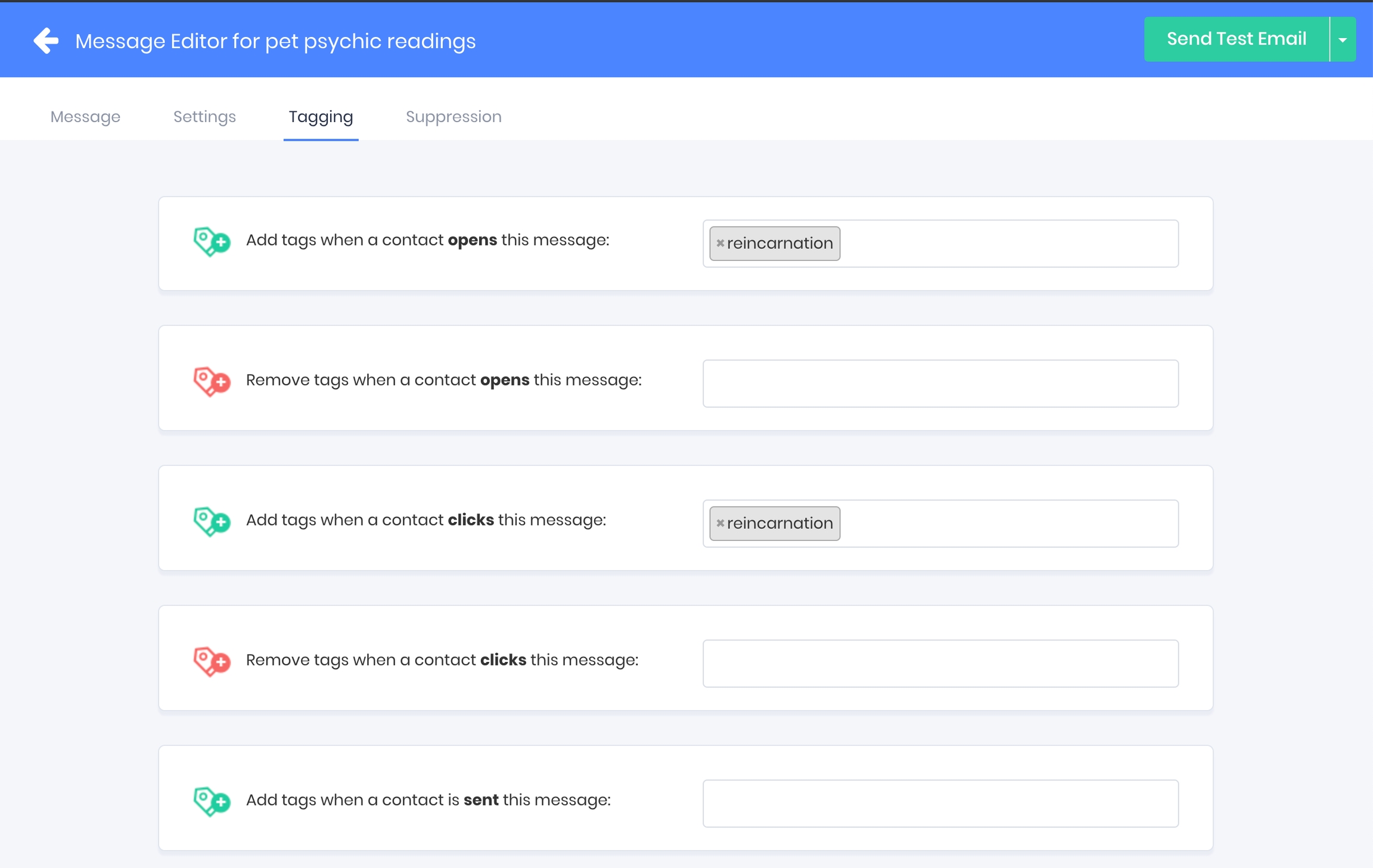The image size is (1373, 868).
Task: Open the Settings tab
Action: [x=204, y=117]
